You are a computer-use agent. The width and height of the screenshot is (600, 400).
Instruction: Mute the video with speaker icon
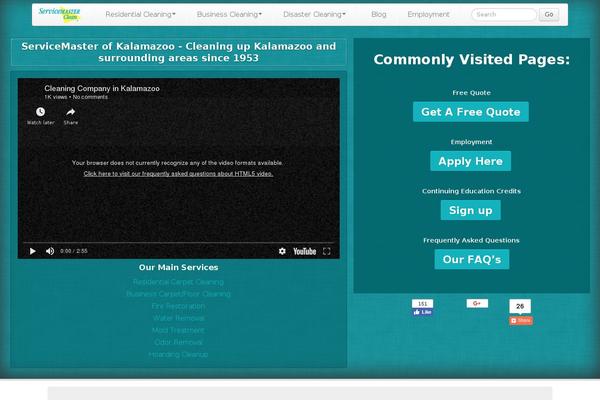click(x=50, y=251)
